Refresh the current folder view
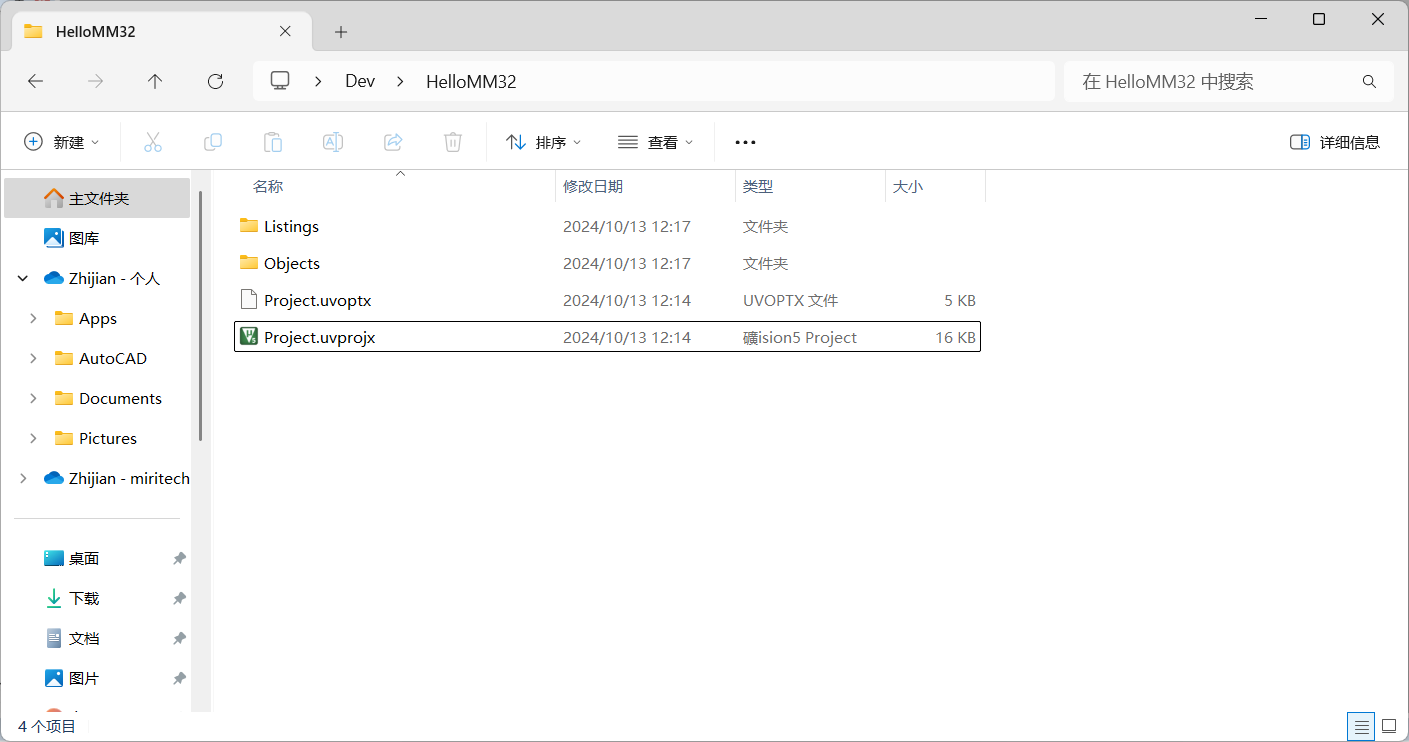1409x742 pixels. (215, 82)
